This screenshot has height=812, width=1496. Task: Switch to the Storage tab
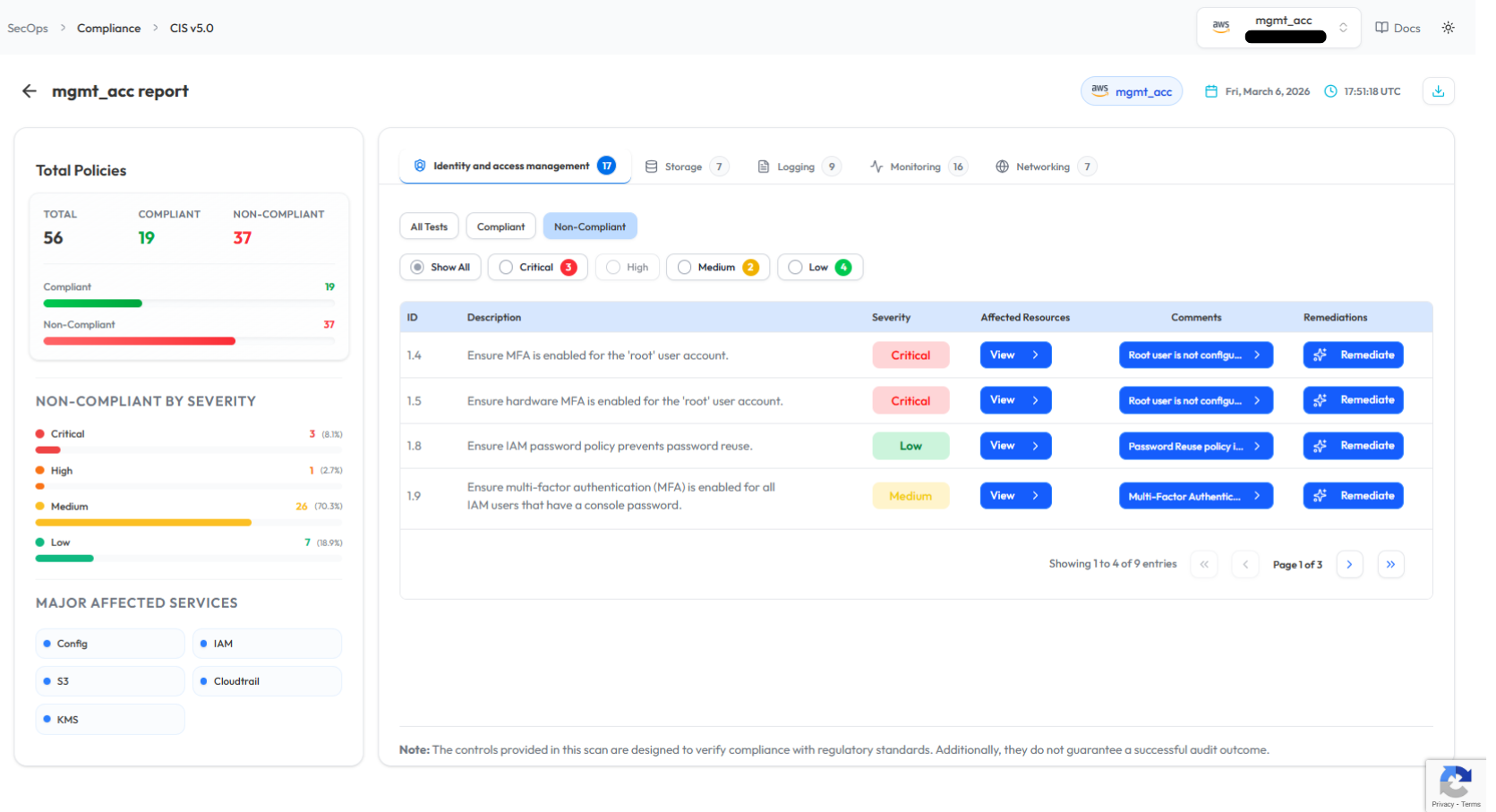tap(684, 167)
